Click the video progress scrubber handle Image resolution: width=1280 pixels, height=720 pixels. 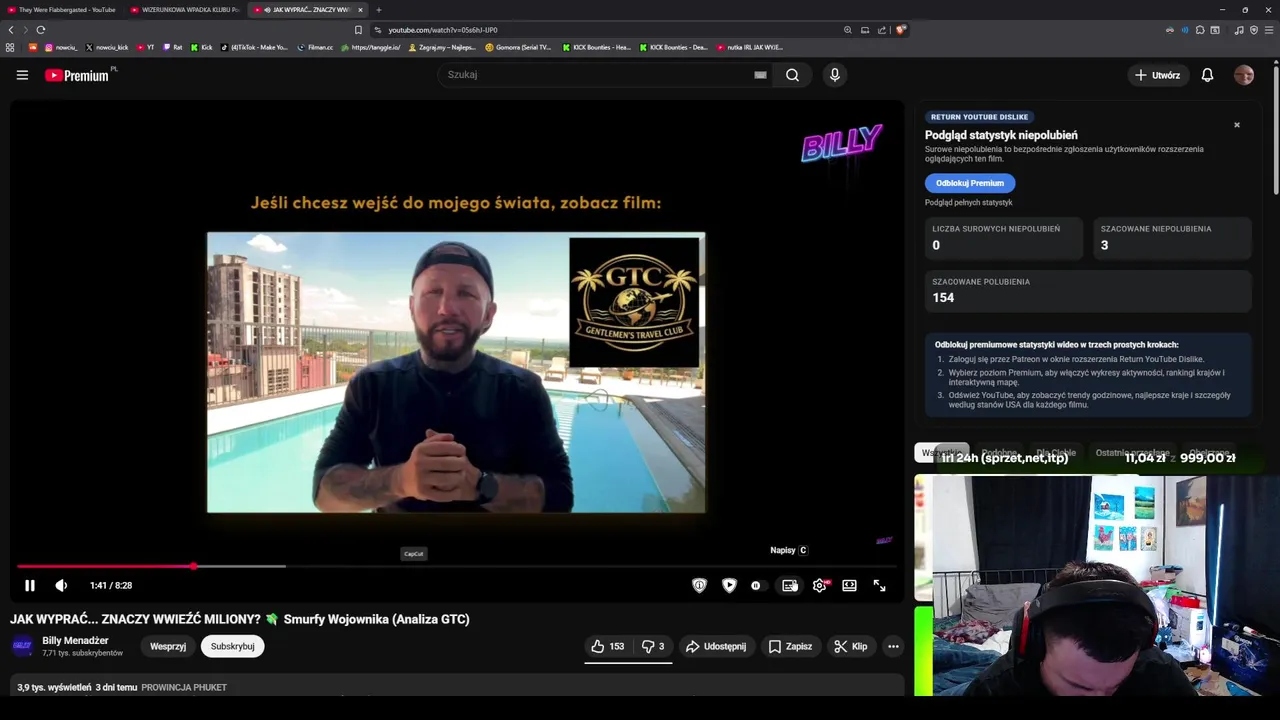pos(193,566)
